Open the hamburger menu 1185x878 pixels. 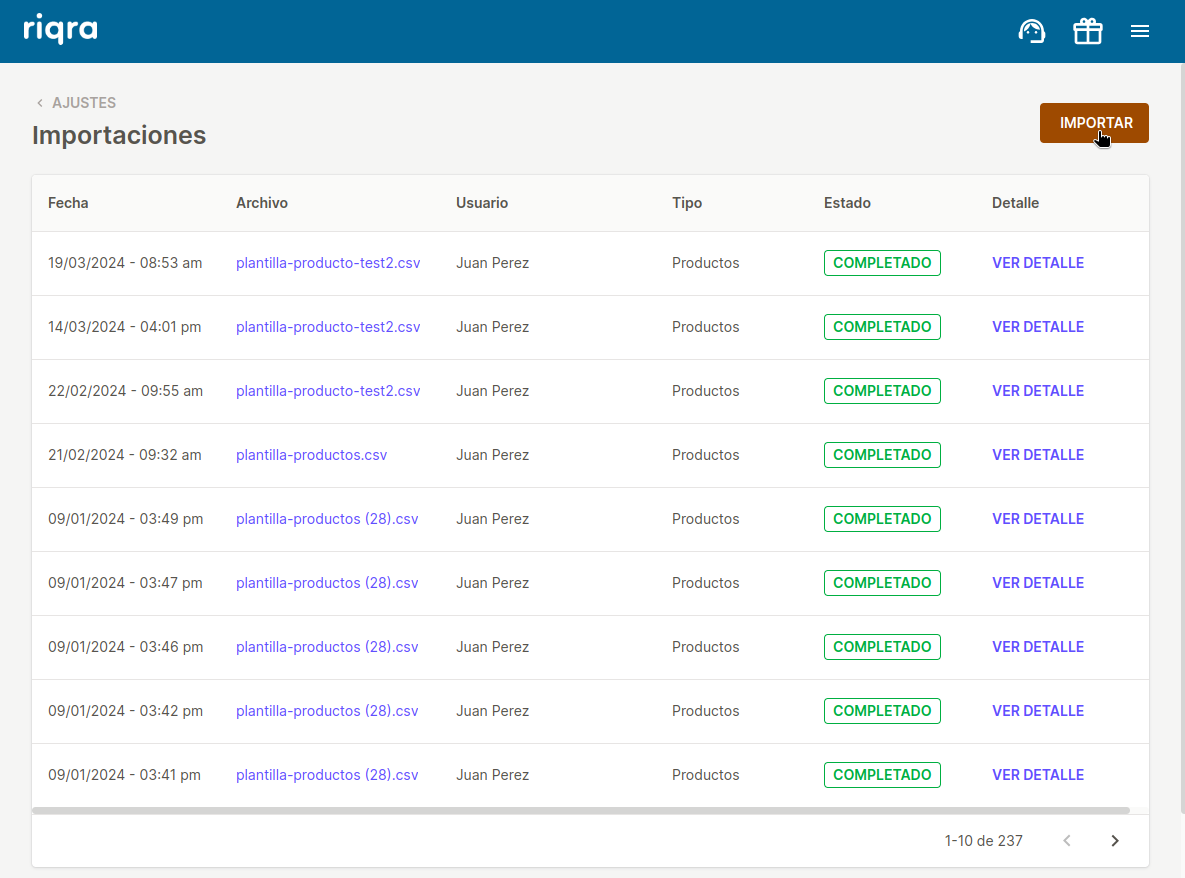tap(1140, 31)
